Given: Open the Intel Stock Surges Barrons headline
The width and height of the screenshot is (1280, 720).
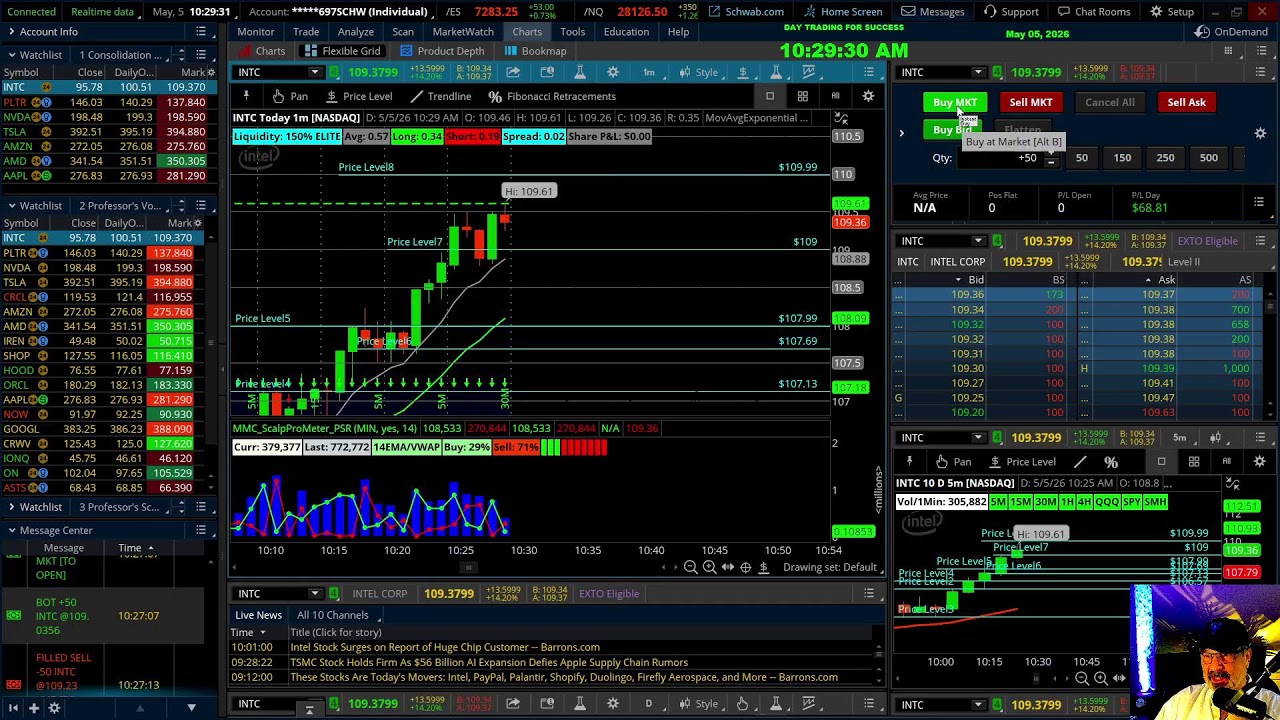Looking at the screenshot, I should 444,647.
